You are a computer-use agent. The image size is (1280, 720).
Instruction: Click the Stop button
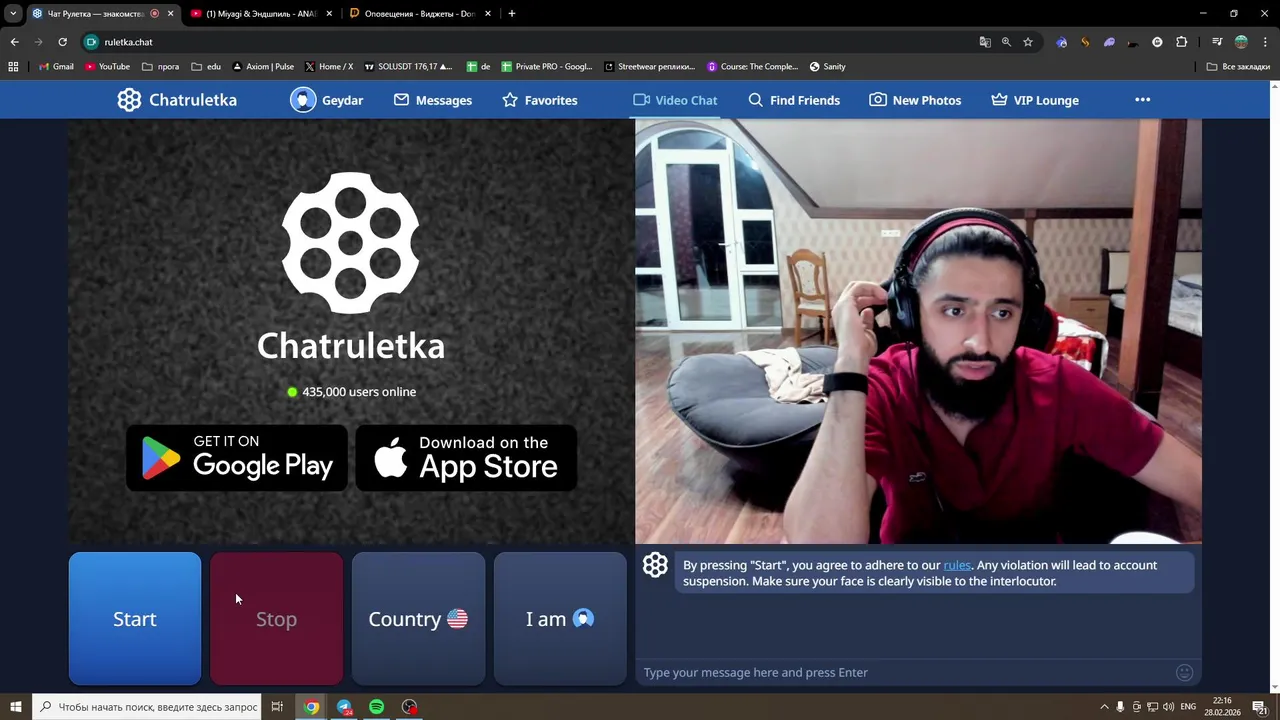[x=277, y=619]
